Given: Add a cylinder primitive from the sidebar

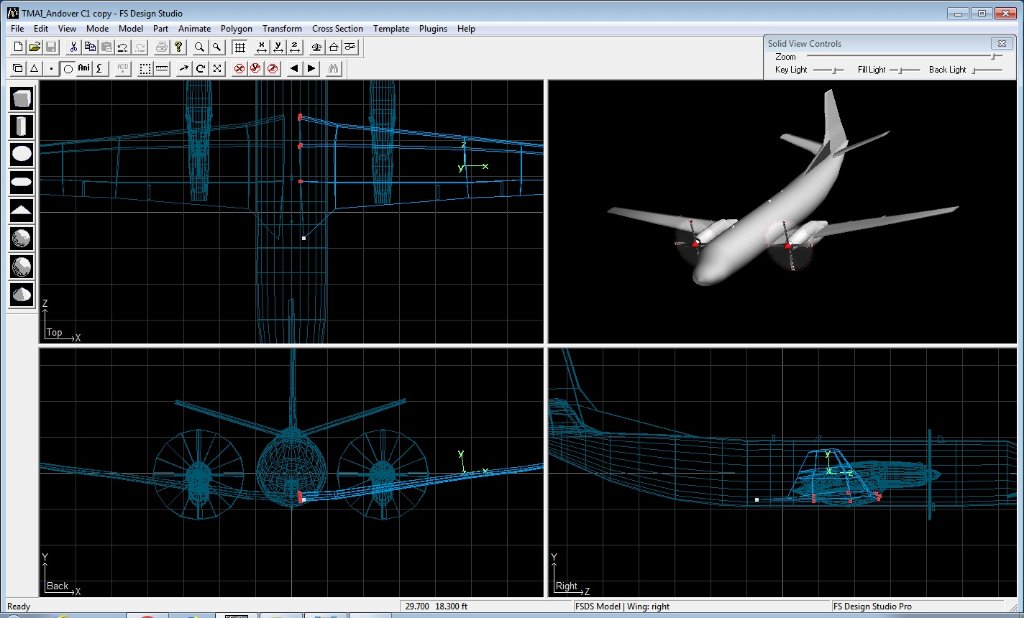Looking at the screenshot, I should pos(21,126).
